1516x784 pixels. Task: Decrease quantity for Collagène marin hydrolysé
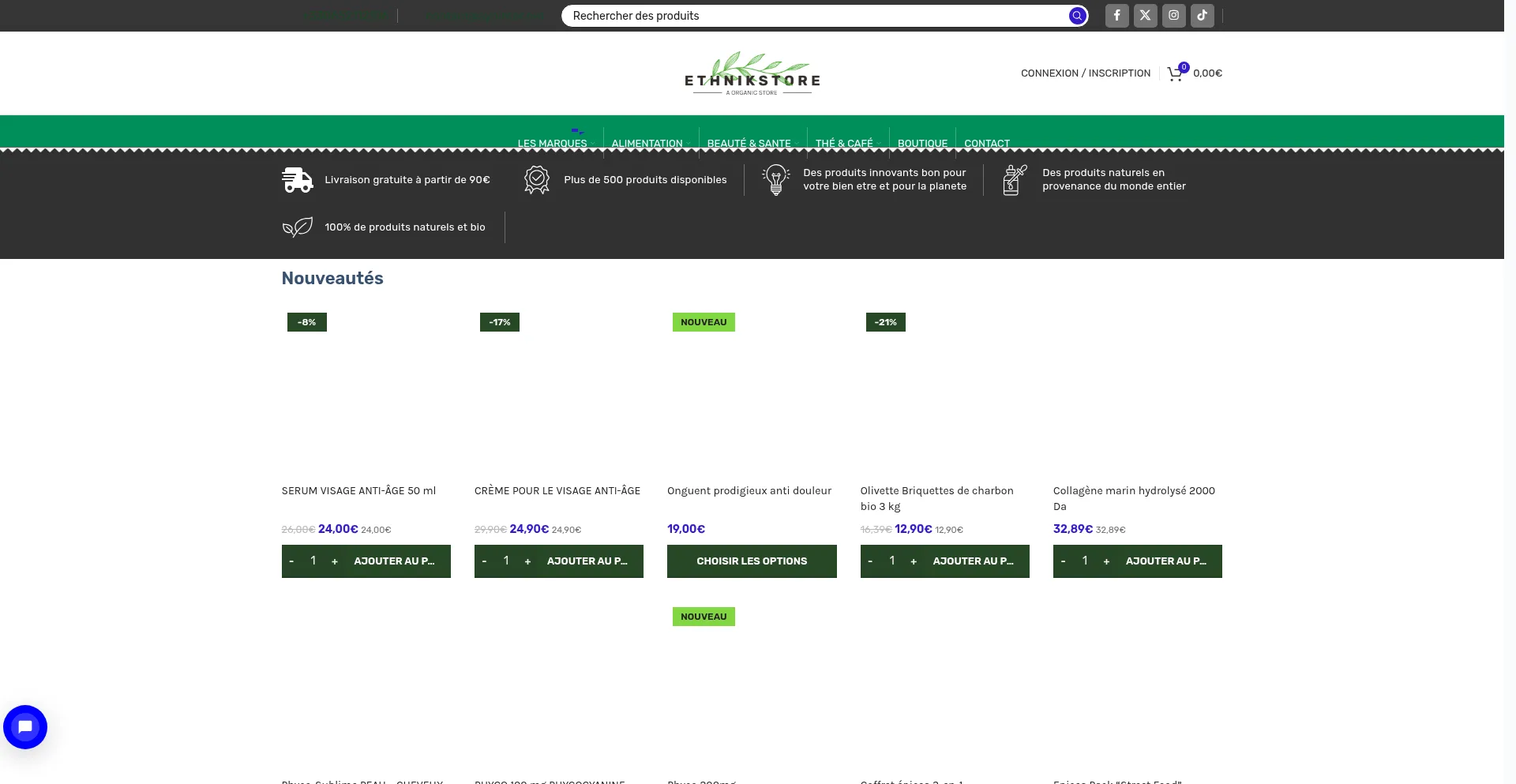[x=1063, y=561]
